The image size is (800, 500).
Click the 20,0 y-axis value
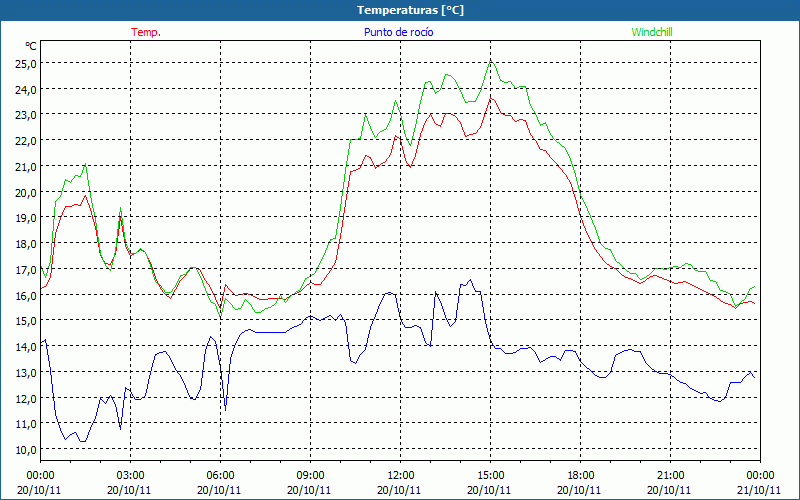coord(26,192)
